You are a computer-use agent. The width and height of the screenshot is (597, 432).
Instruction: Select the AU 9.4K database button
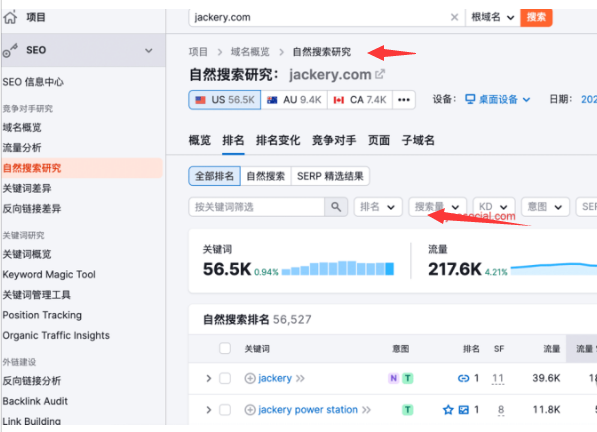tap(294, 100)
